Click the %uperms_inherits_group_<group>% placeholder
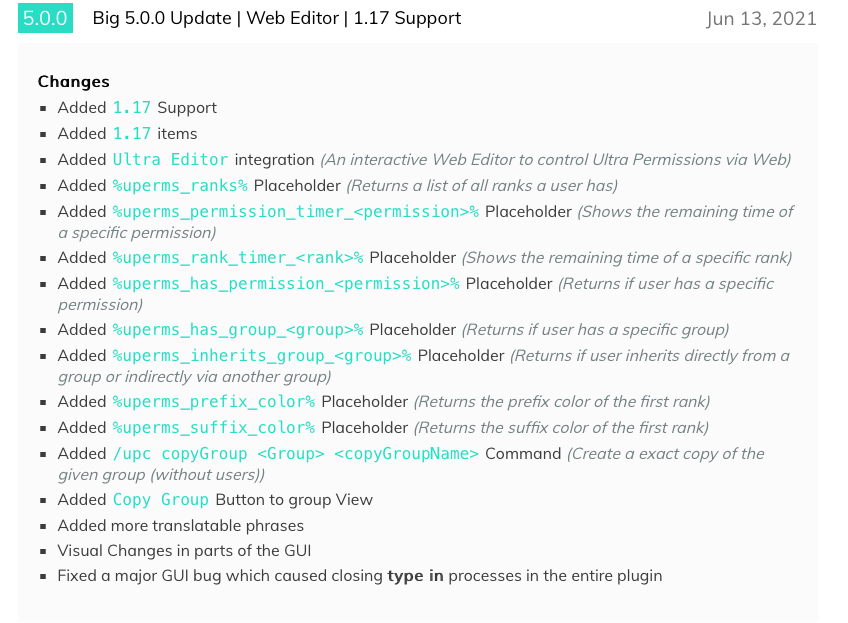 coord(262,355)
